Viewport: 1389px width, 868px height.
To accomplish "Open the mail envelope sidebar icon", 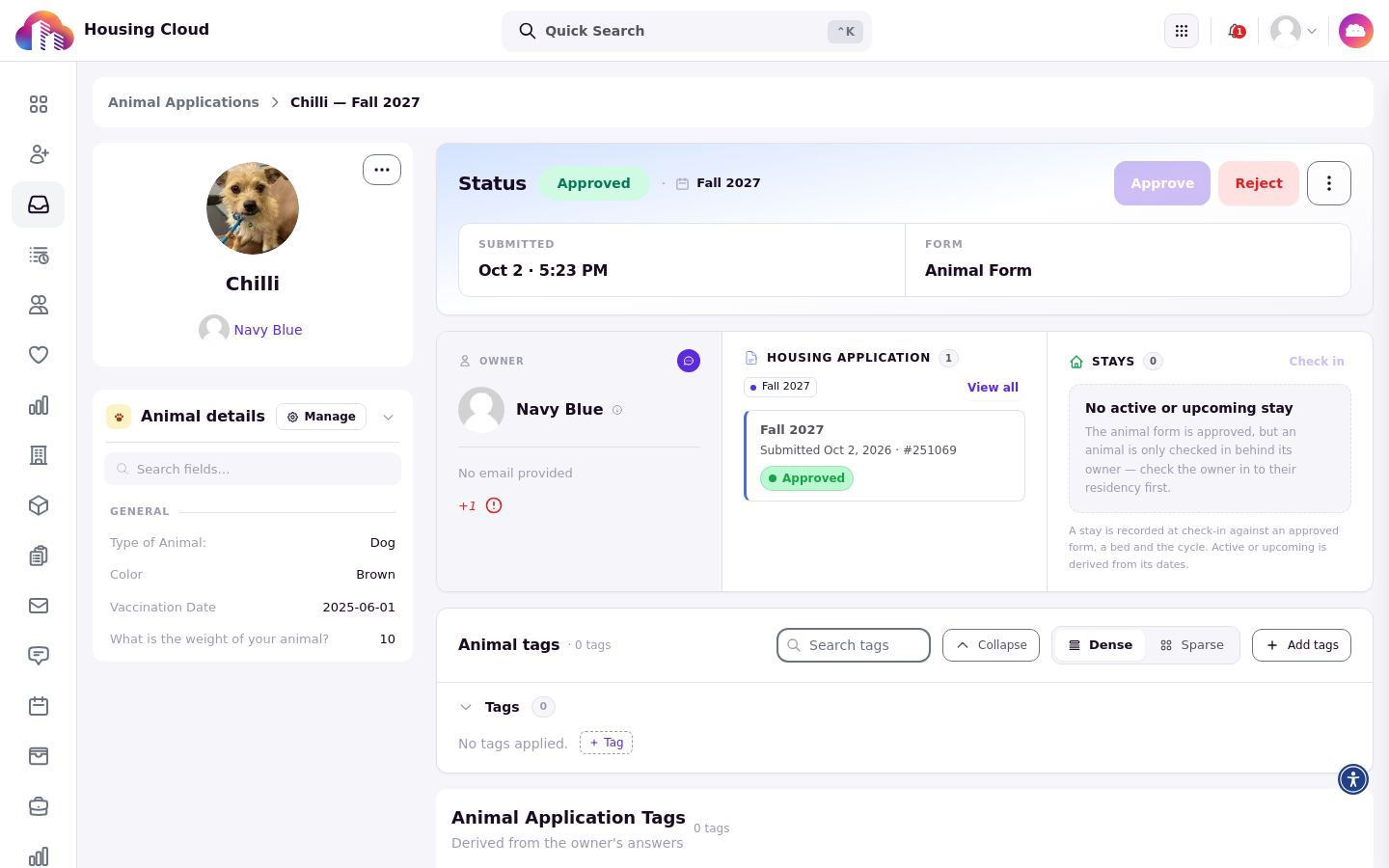I will (x=39, y=606).
